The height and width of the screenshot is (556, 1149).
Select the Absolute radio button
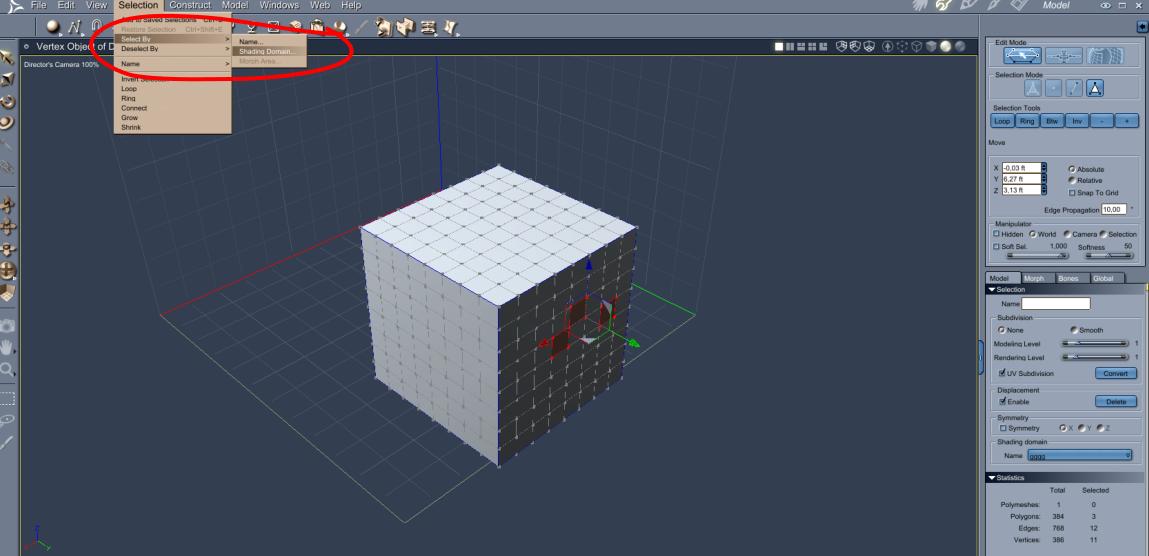(1072, 169)
